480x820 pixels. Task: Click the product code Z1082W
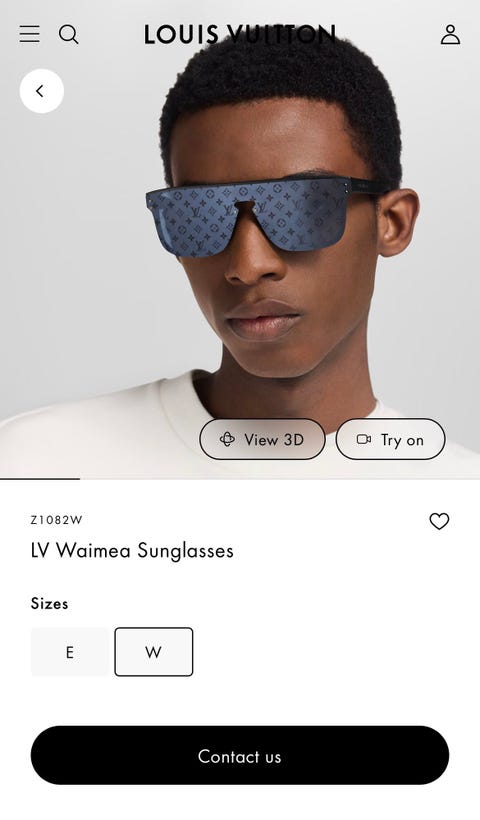(56, 520)
